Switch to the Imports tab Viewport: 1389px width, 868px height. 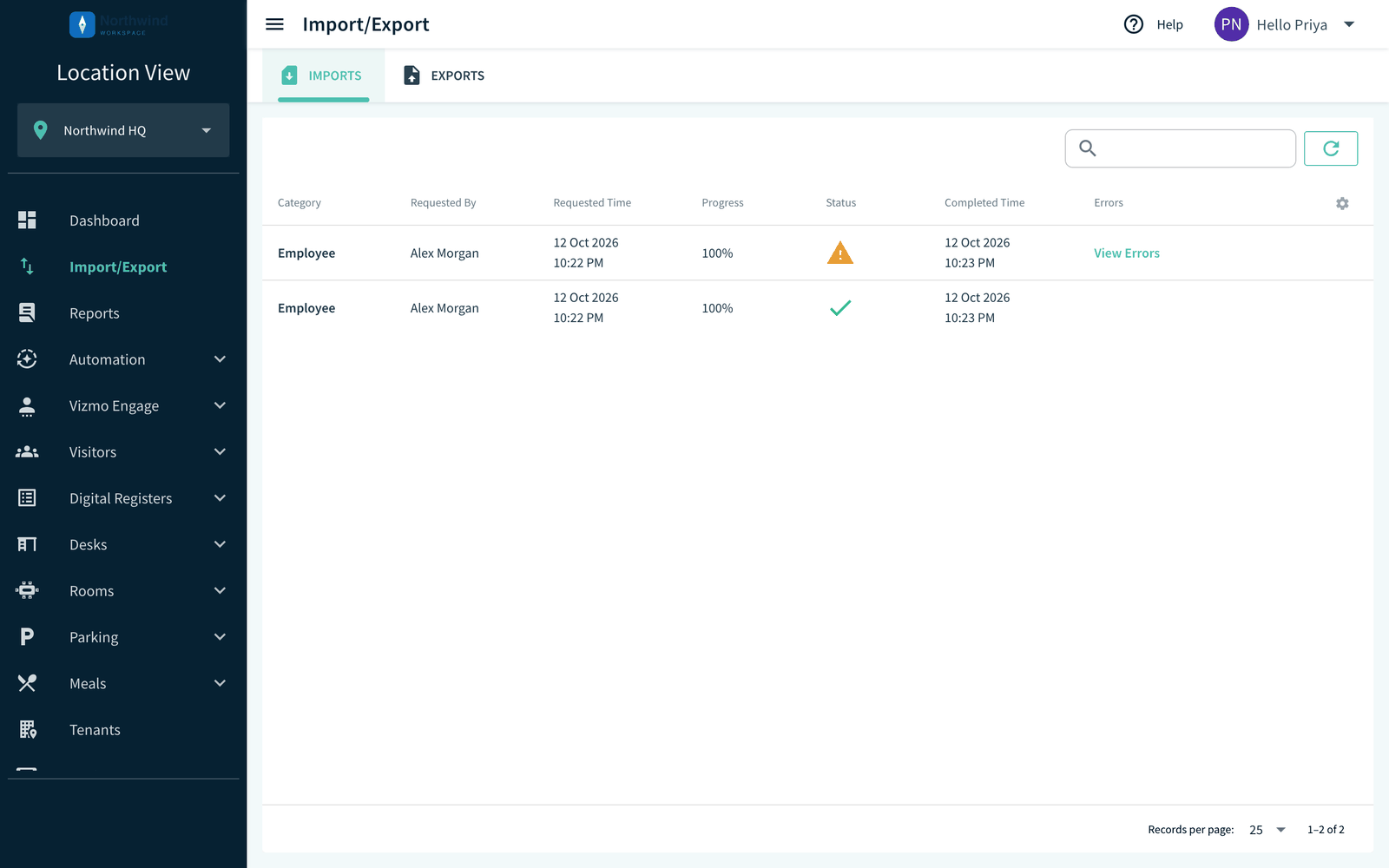coord(323,76)
